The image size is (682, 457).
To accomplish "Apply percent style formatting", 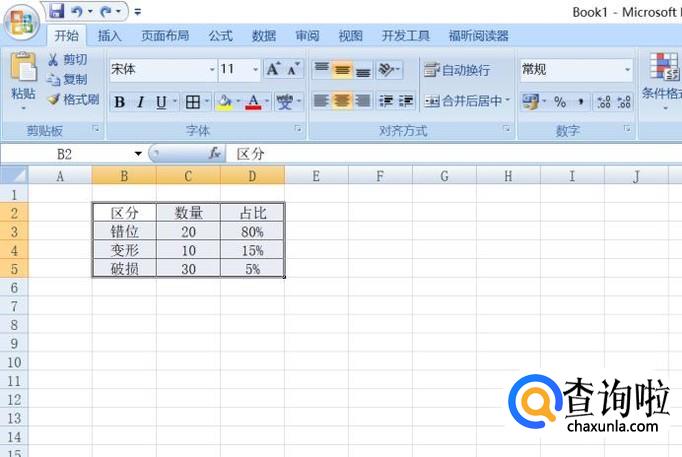I will (x=560, y=102).
